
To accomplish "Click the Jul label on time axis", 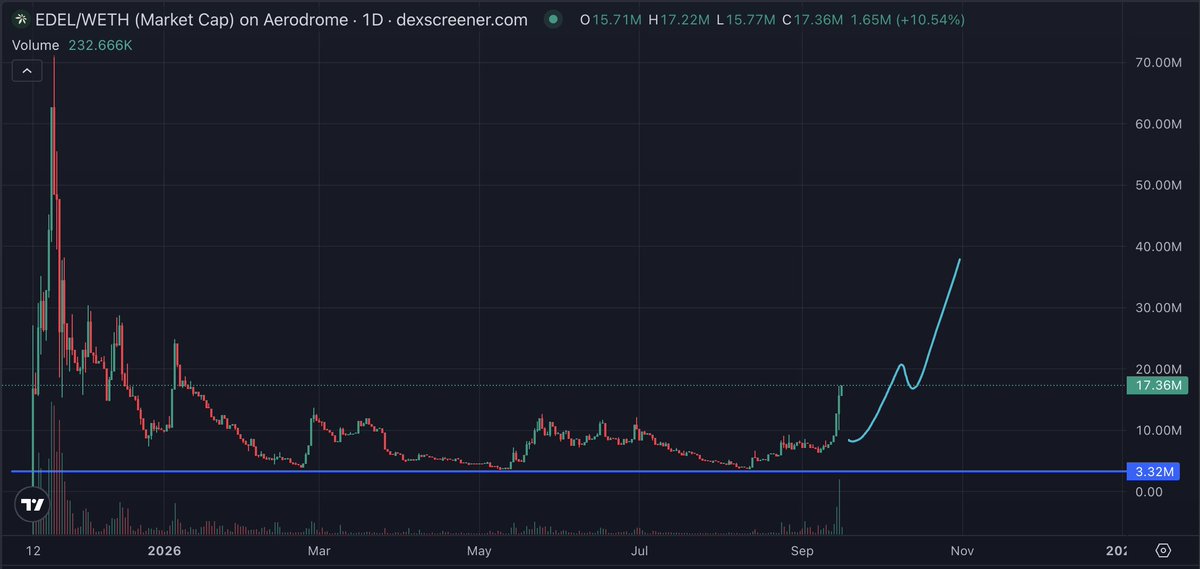I will click(639, 551).
